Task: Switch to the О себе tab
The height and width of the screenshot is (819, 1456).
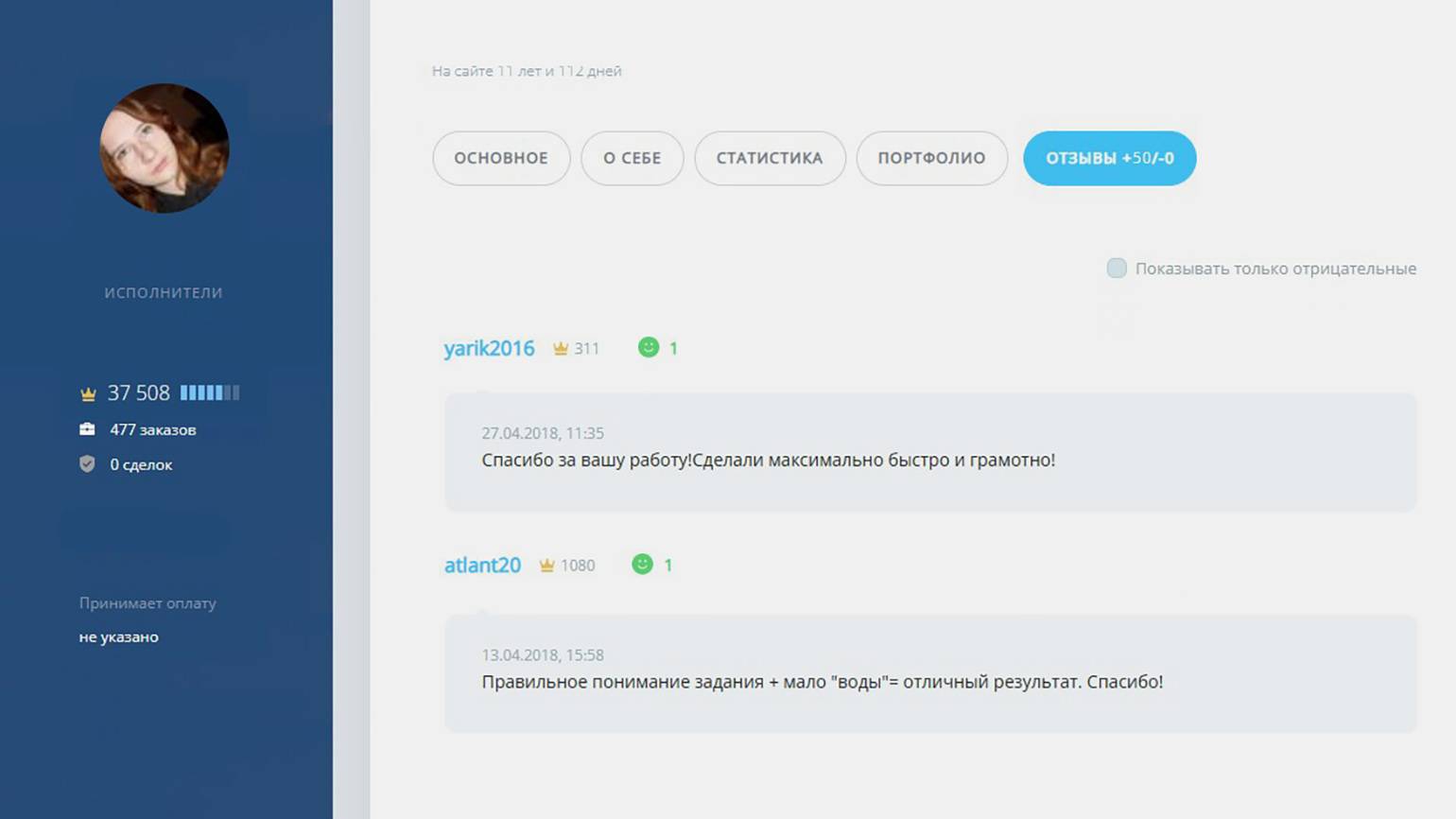Action: click(x=632, y=158)
